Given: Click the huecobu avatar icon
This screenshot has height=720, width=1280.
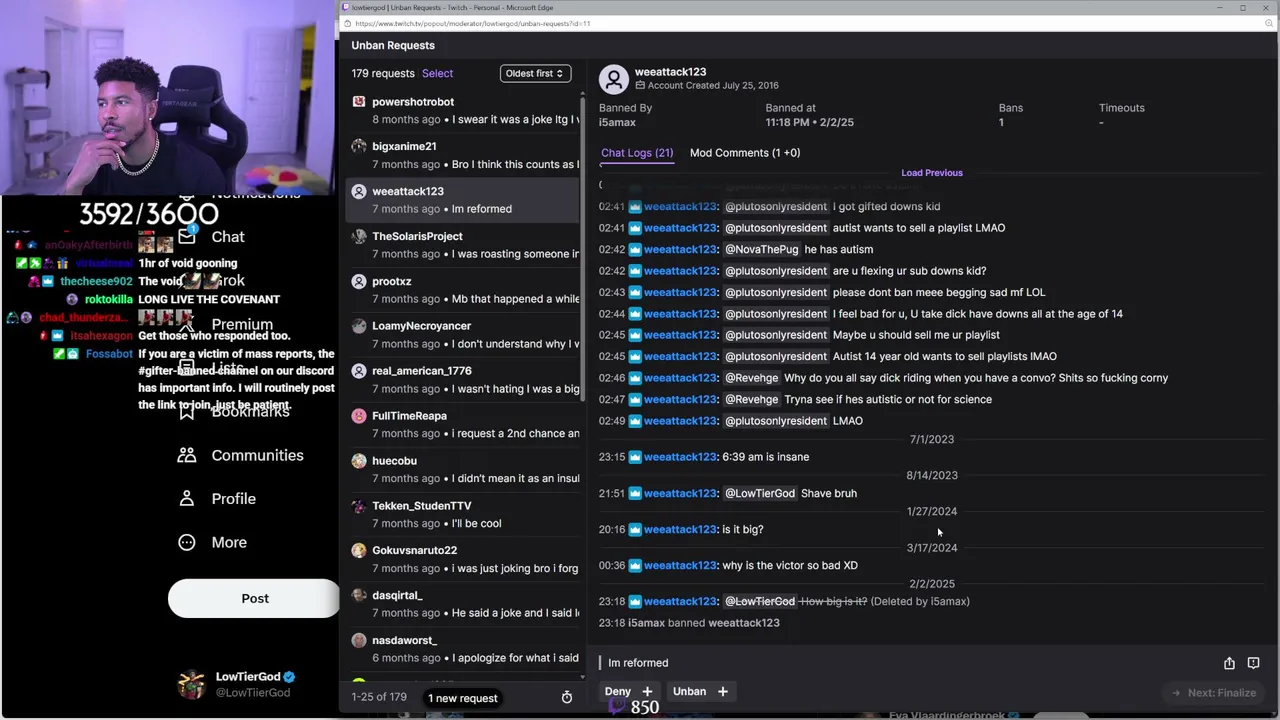Looking at the screenshot, I should point(359,461).
